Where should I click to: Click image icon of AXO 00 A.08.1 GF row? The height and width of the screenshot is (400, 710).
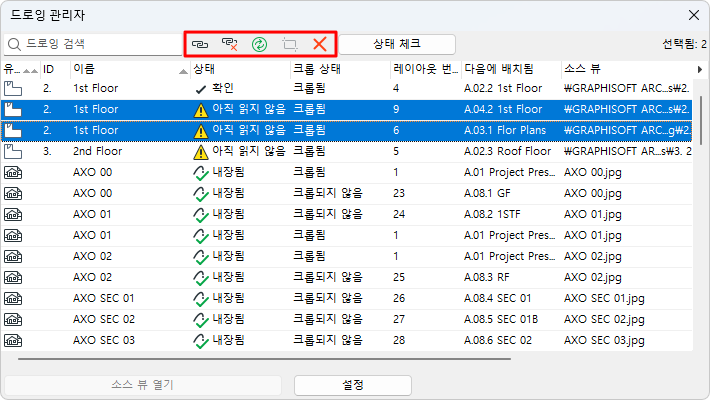click(13, 193)
